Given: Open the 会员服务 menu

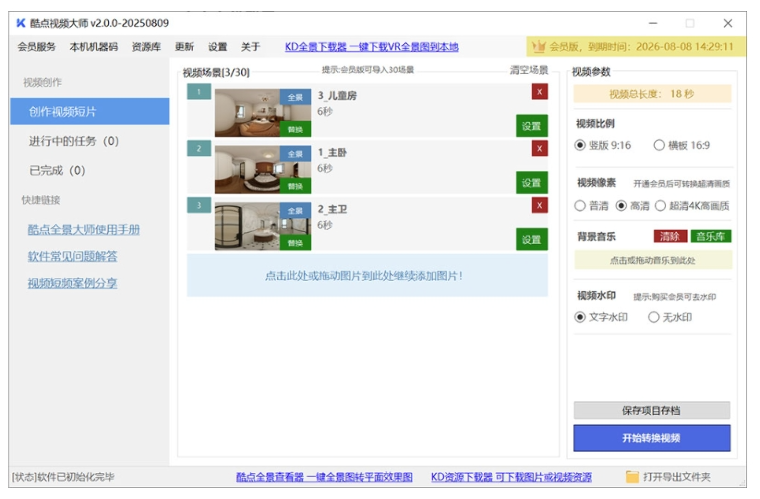Looking at the screenshot, I should [37, 47].
